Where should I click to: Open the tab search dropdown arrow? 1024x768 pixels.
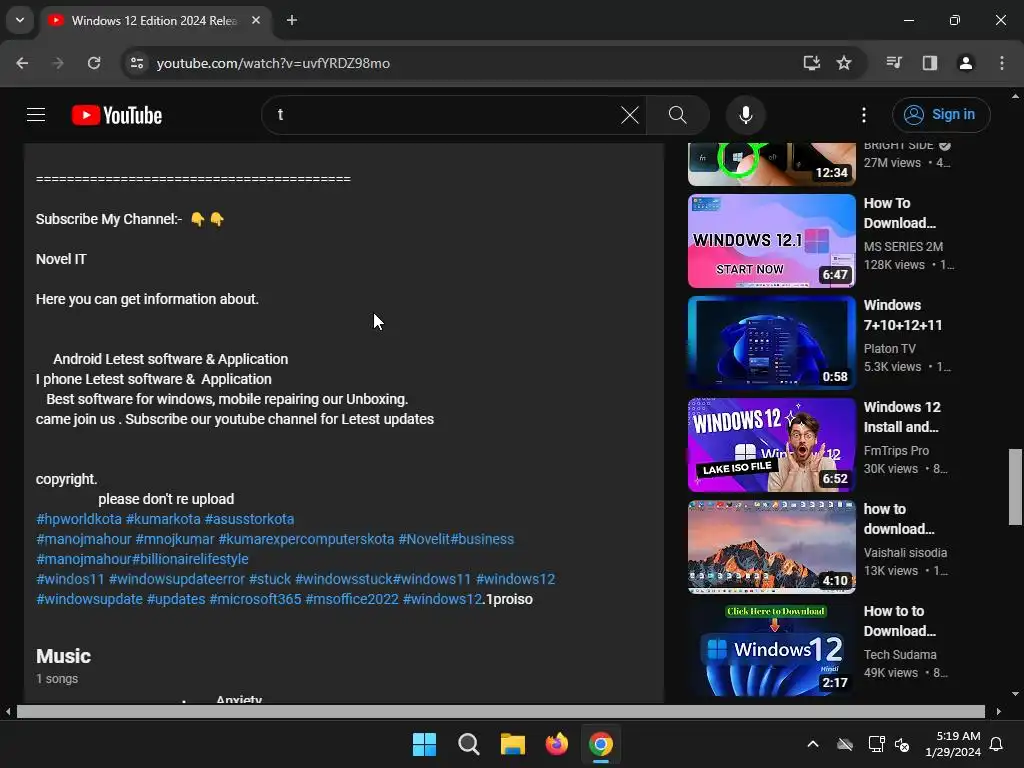tap(20, 20)
